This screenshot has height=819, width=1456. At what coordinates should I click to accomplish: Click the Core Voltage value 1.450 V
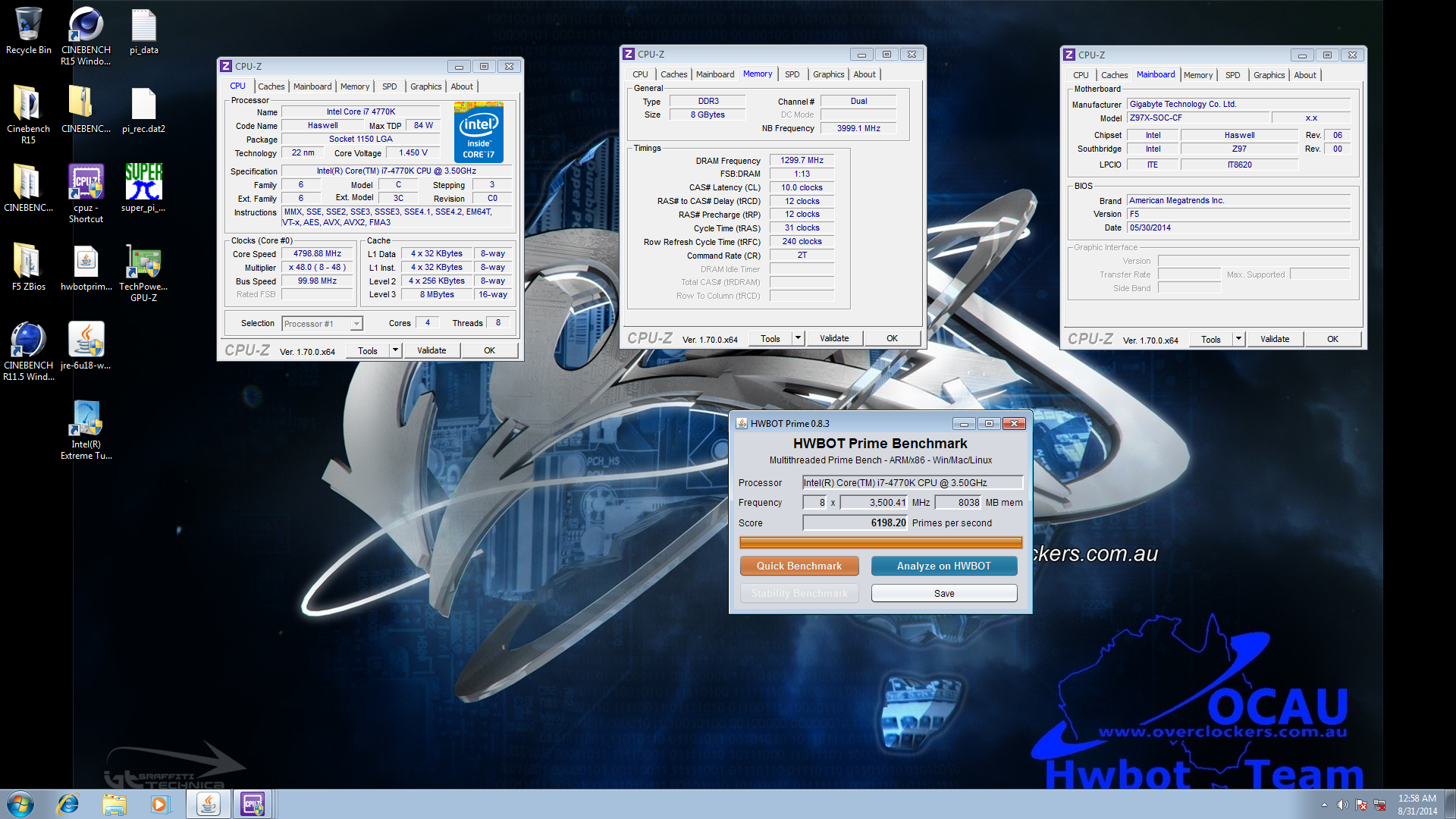413,152
